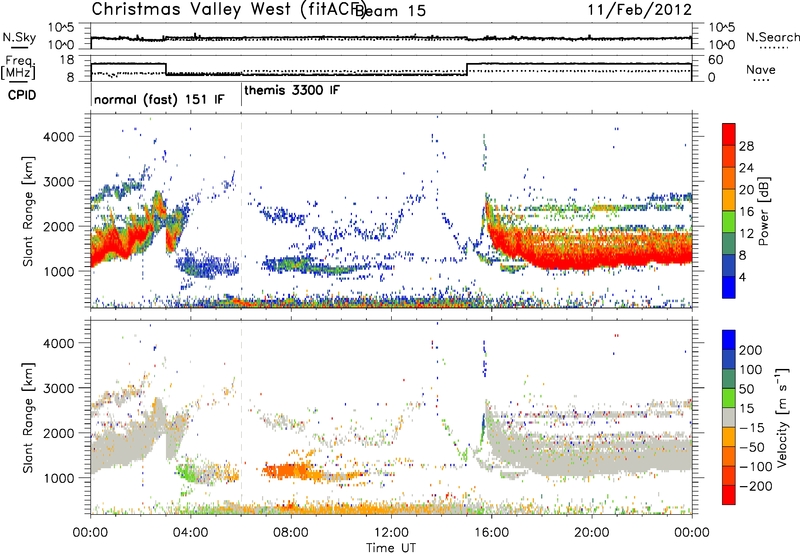Click the '18' tick of frequency panel
Viewport: 800px width, 554px height.
(67, 60)
